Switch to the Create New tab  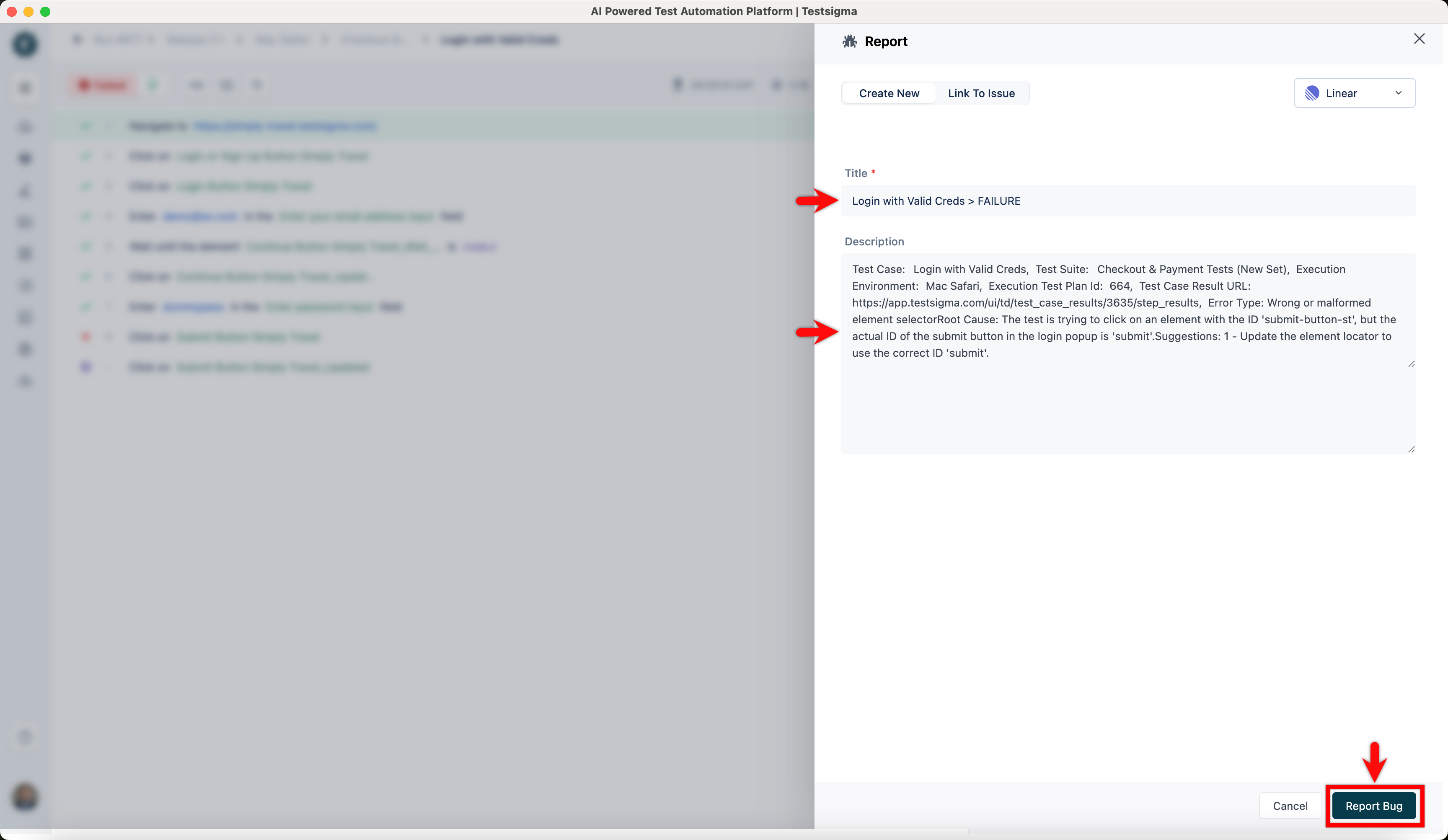tap(888, 93)
